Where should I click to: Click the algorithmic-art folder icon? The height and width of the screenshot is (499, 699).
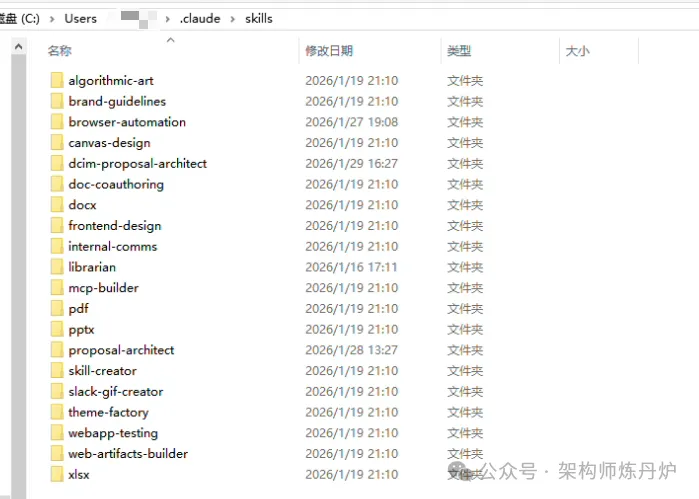tap(56, 80)
